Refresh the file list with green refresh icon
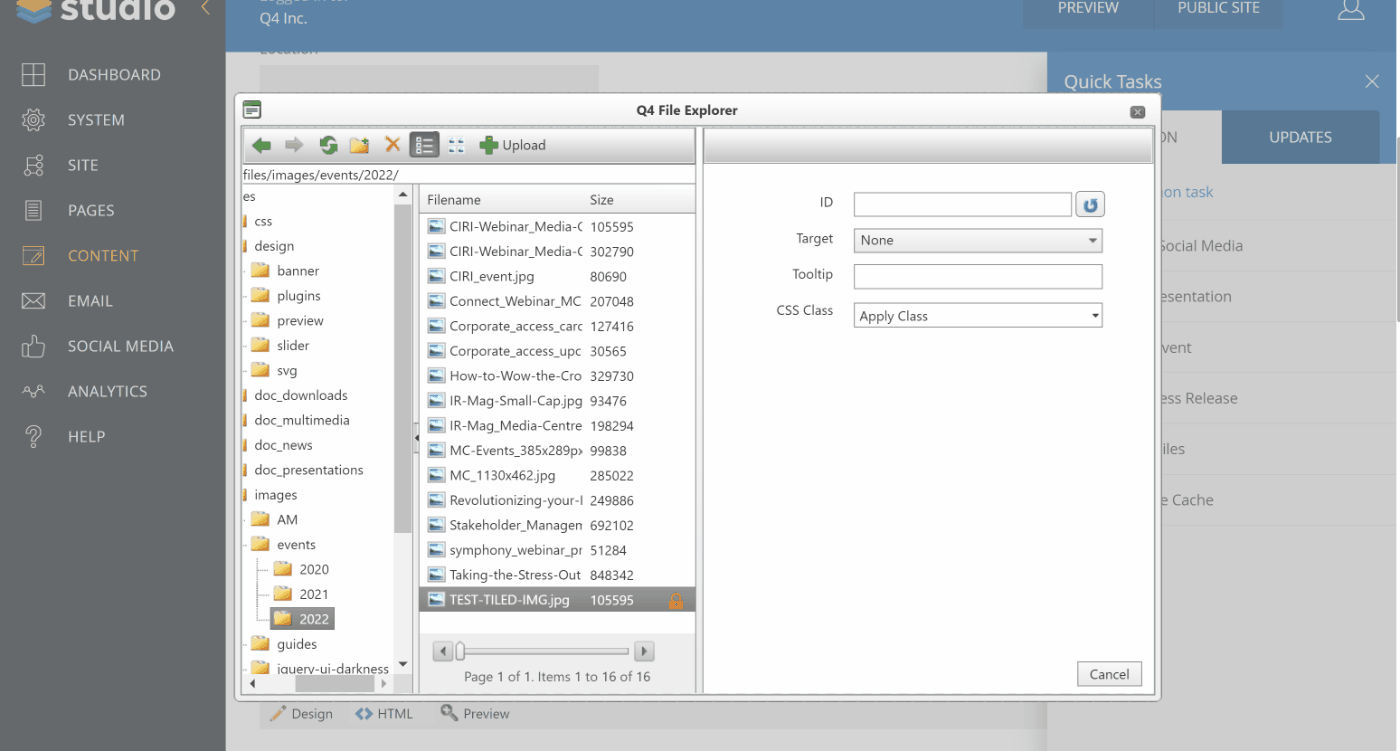1400x751 pixels. click(328, 145)
